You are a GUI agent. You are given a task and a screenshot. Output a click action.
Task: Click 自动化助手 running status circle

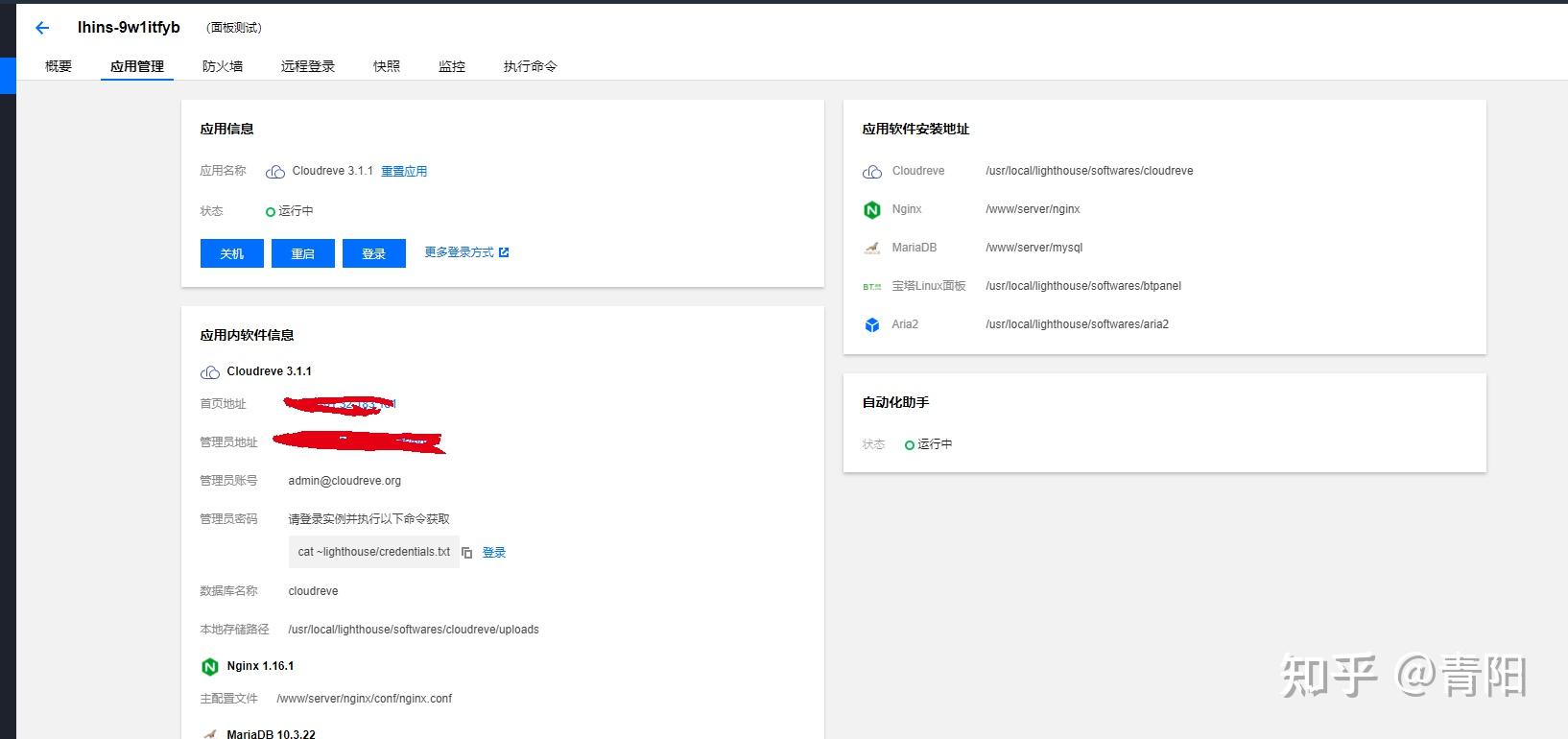[x=910, y=445]
